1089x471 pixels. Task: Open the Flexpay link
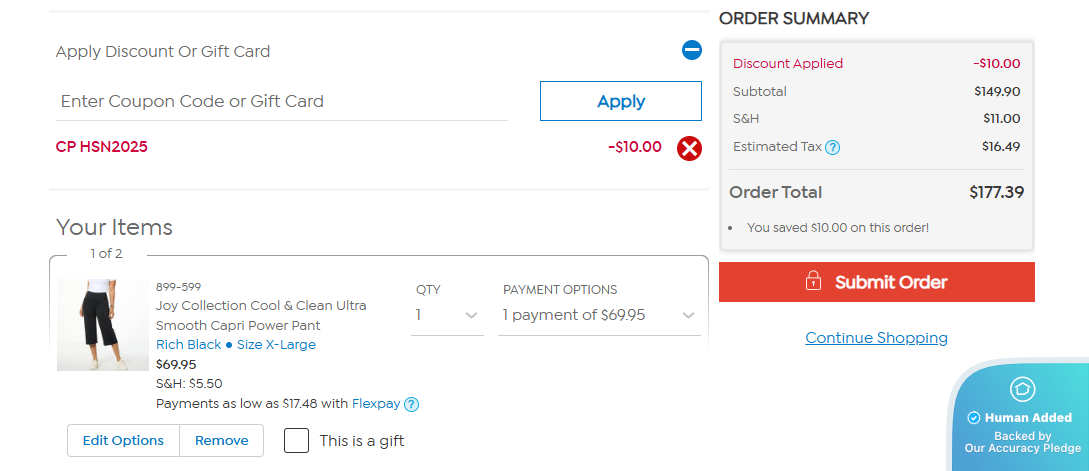pos(375,404)
